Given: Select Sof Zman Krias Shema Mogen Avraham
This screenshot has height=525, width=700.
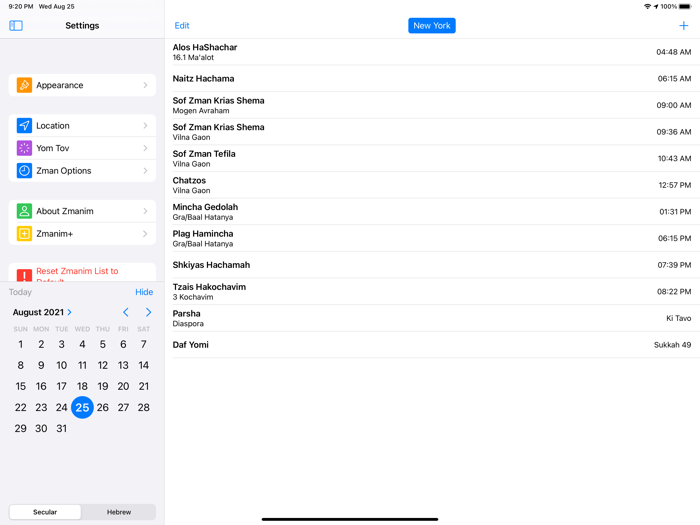Looking at the screenshot, I should tap(432, 105).
